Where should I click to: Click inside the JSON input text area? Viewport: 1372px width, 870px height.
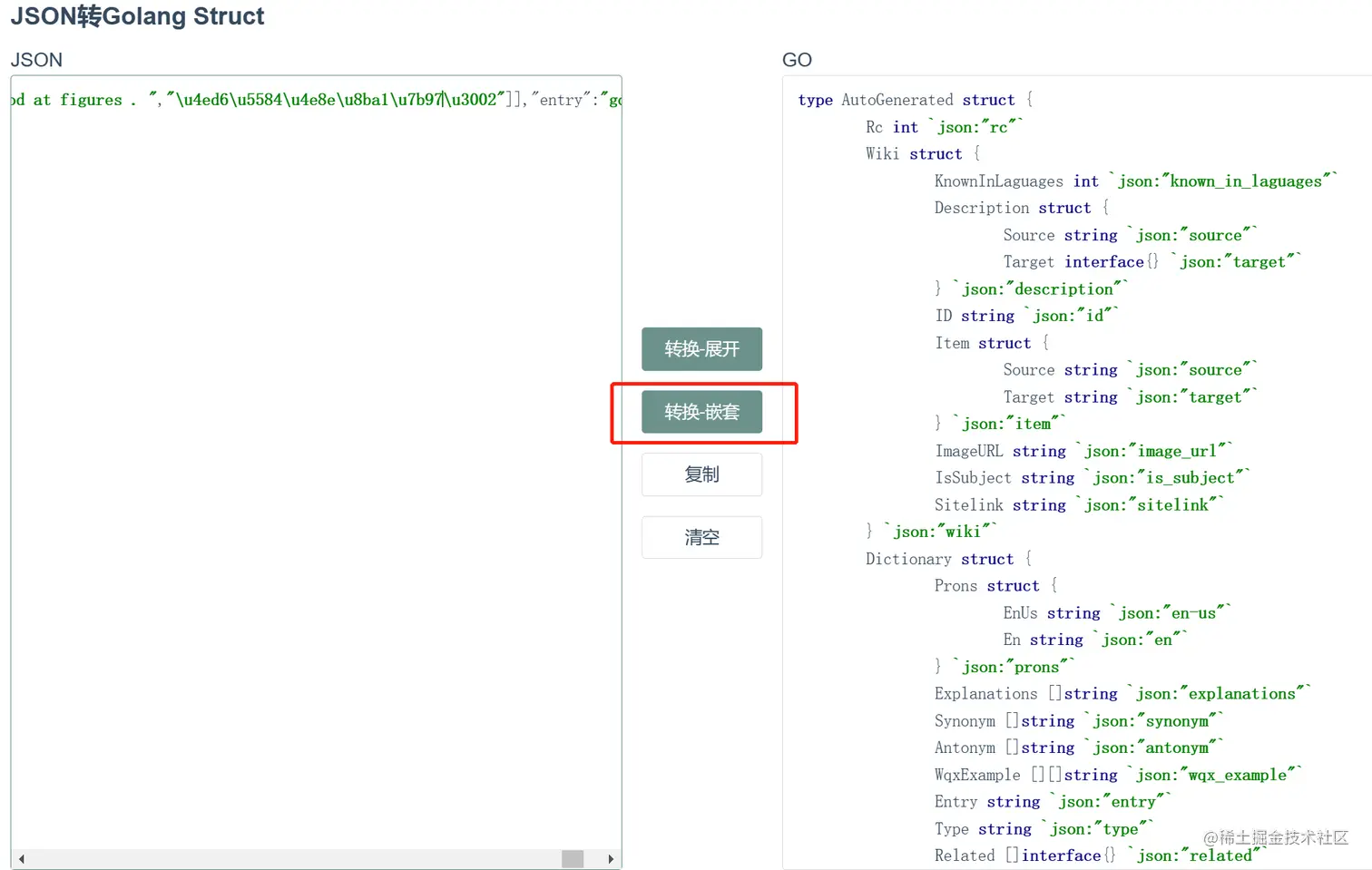pyautogui.click(x=316, y=472)
